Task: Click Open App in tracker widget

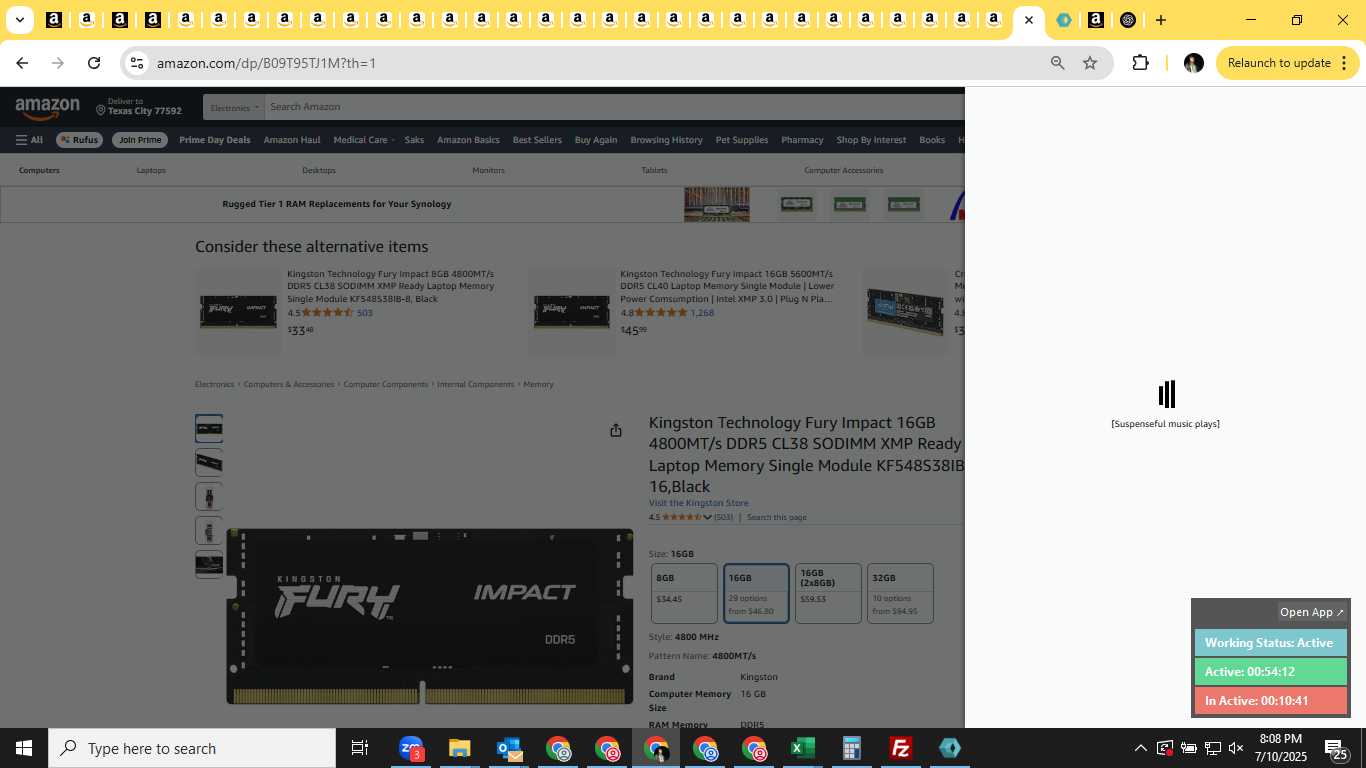Action: click(1312, 612)
